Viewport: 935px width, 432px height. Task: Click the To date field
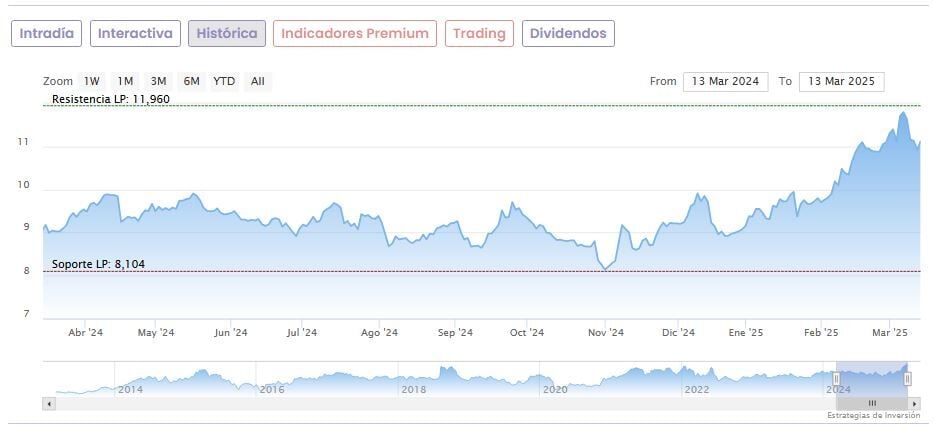click(841, 81)
